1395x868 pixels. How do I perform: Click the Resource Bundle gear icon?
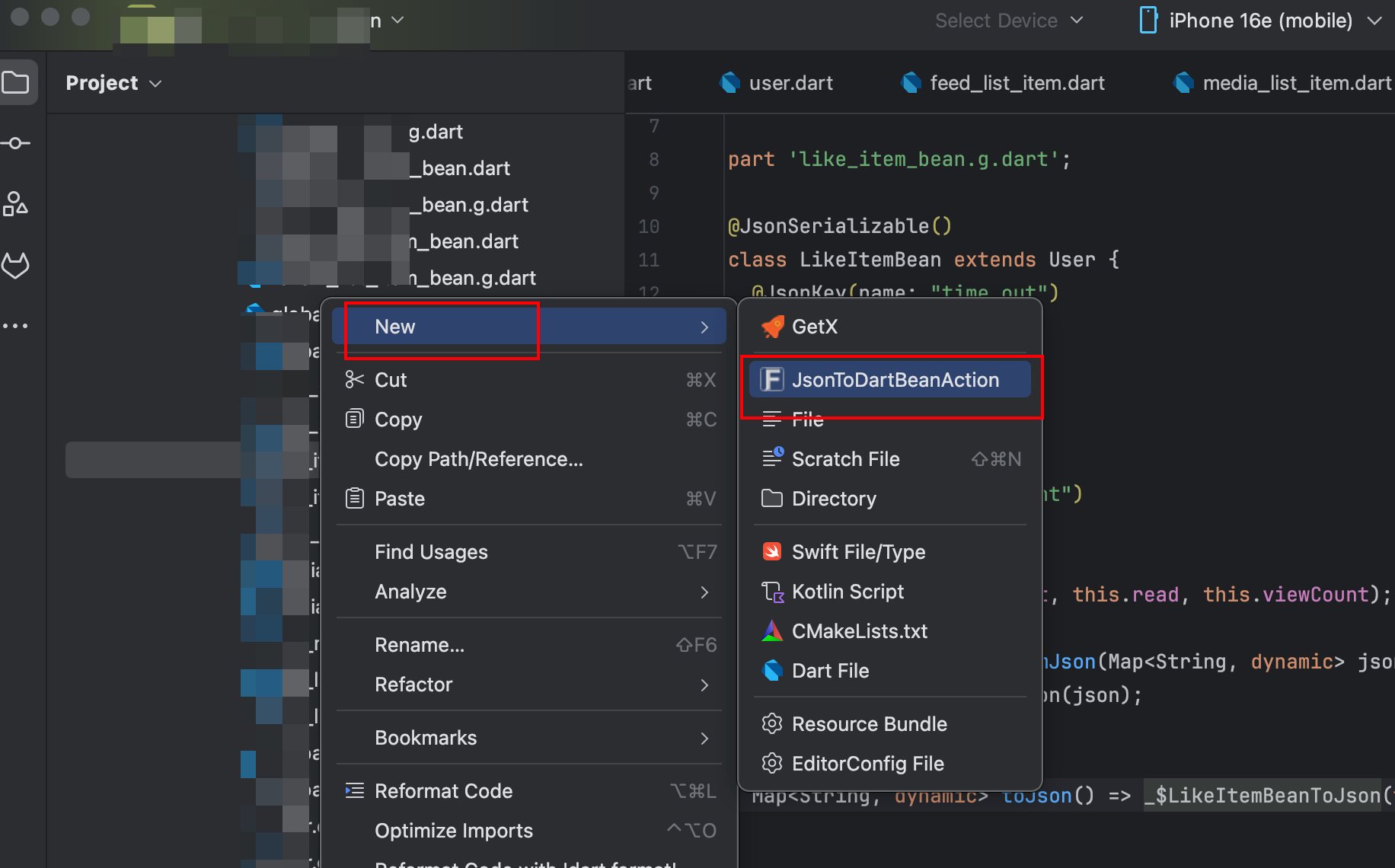(x=772, y=723)
